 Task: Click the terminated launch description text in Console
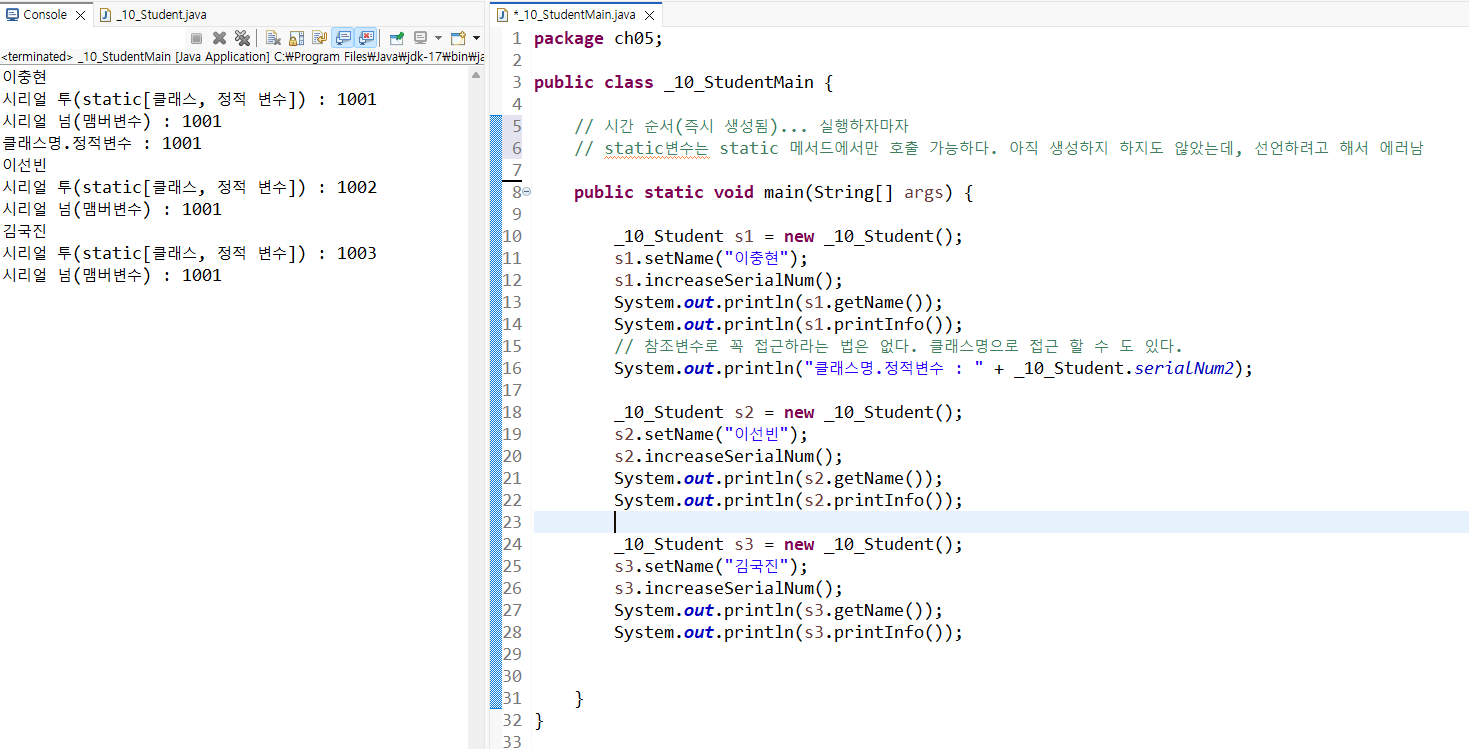243,57
